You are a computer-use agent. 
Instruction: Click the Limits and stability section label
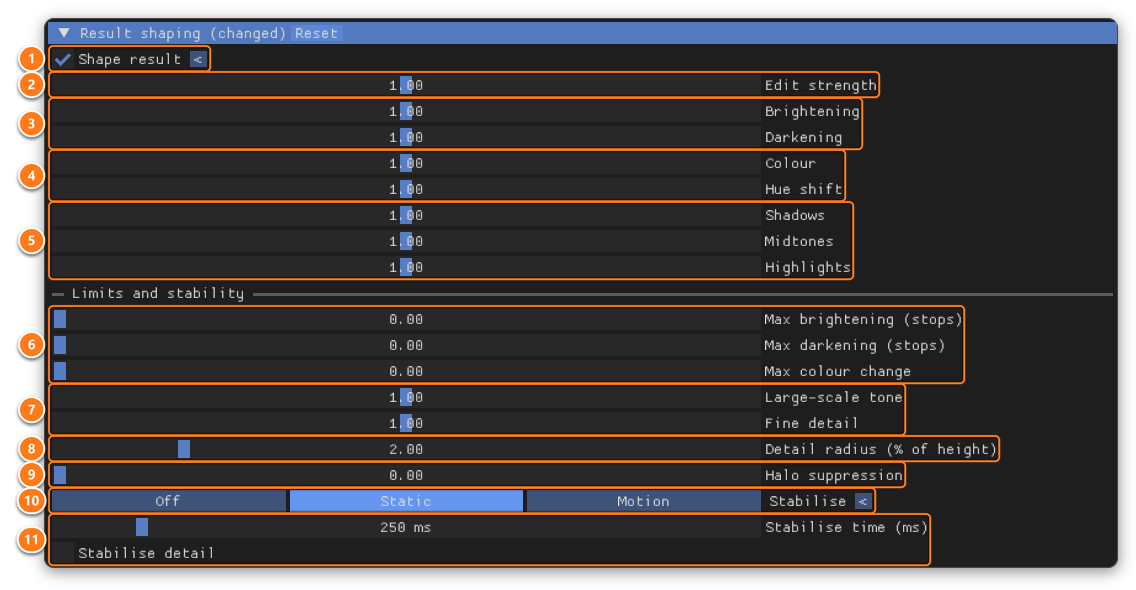coord(158,294)
